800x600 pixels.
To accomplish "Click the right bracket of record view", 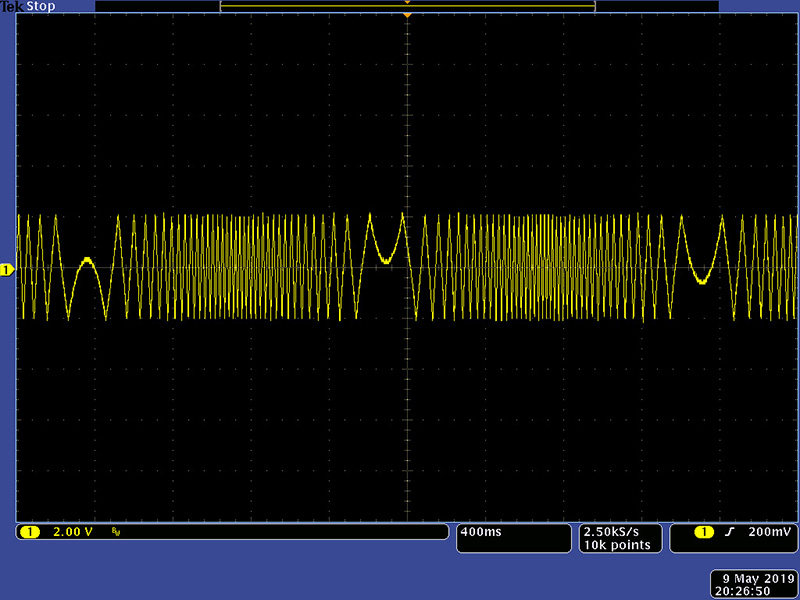I will pos(594,7).
